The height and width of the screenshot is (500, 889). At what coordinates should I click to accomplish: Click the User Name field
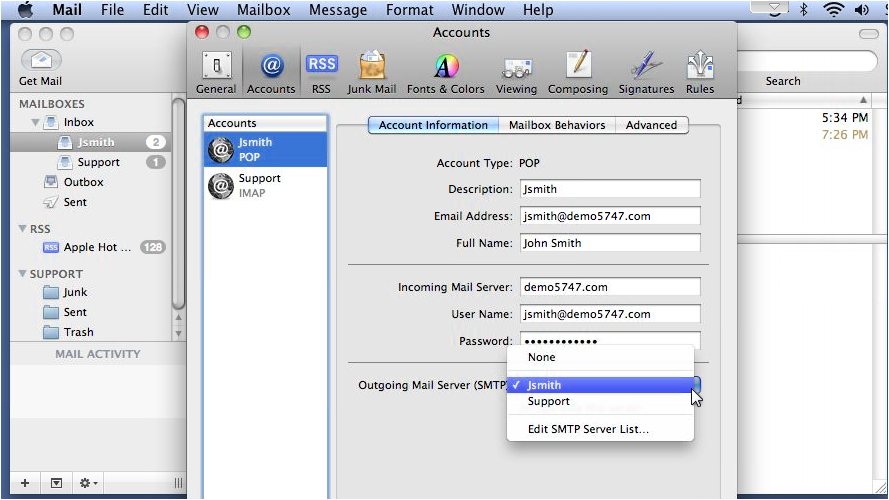tap(610, 314)
